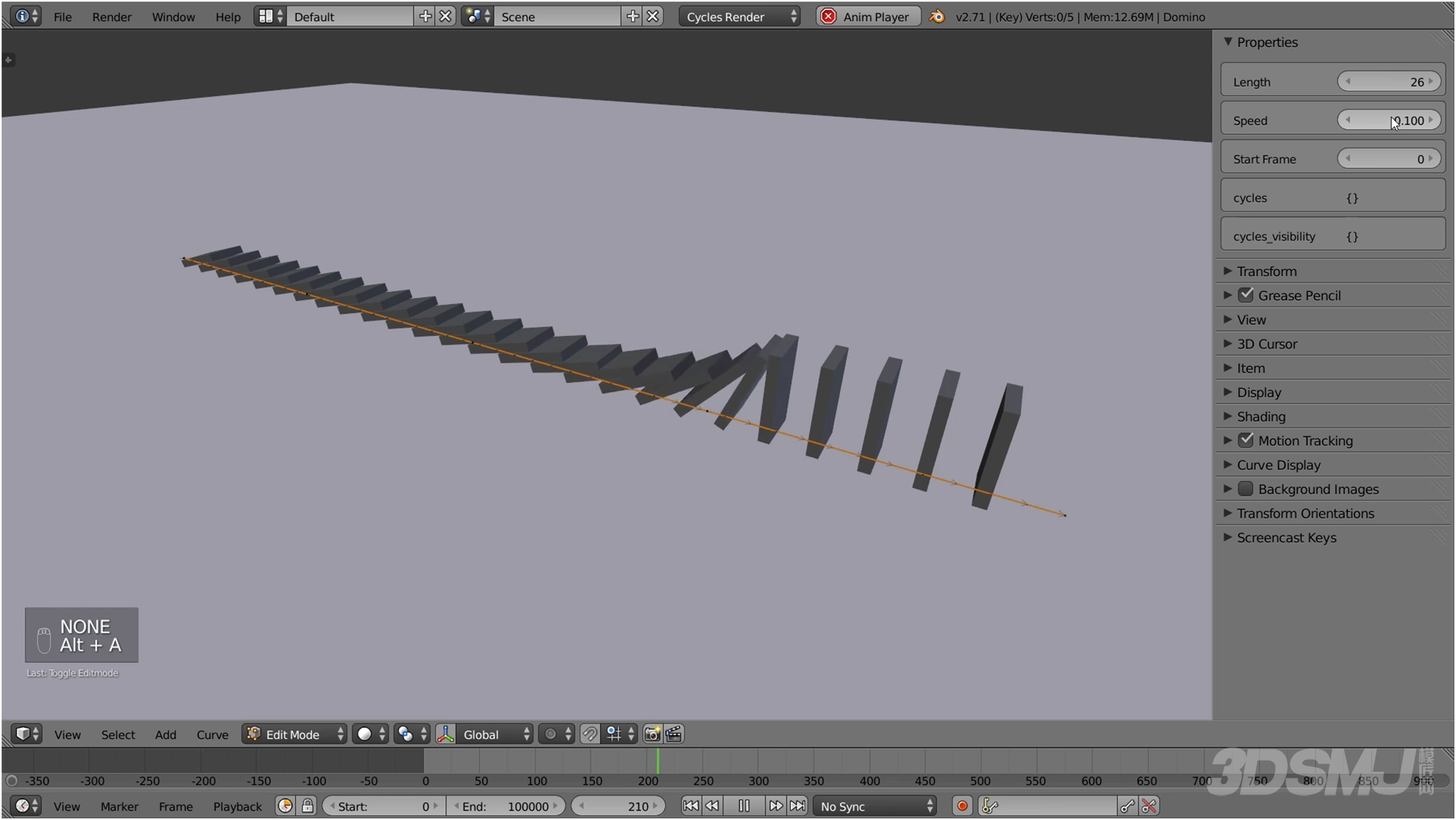This screenshot has width=1456, height=820.
Task: Toggle the 3D manipulator widget
Action: [445, 733]
